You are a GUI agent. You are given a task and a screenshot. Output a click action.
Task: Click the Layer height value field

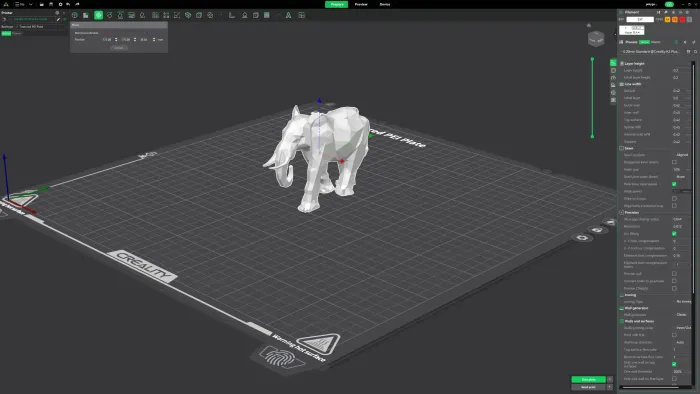(681, 71)
